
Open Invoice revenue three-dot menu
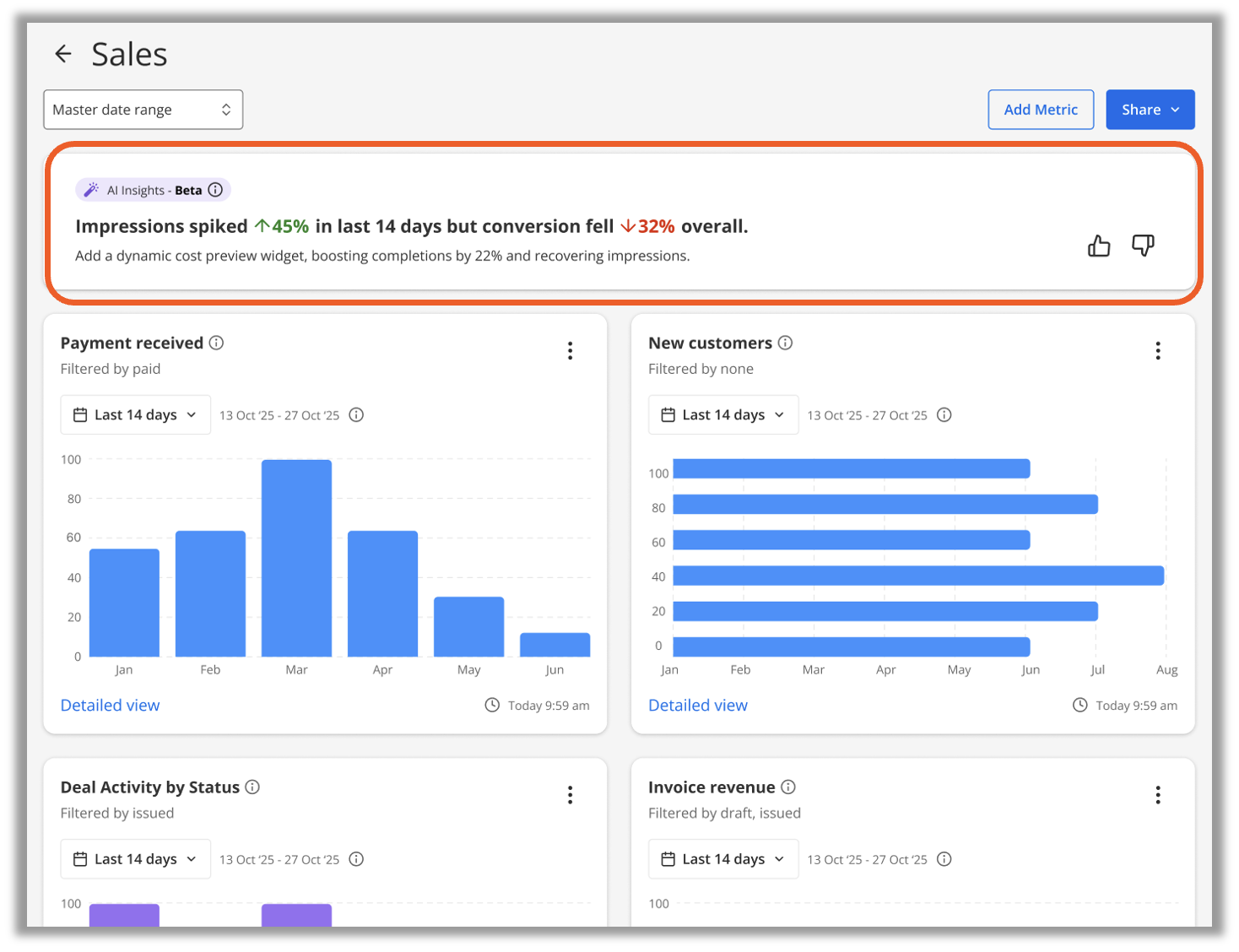pos(1158,795)
